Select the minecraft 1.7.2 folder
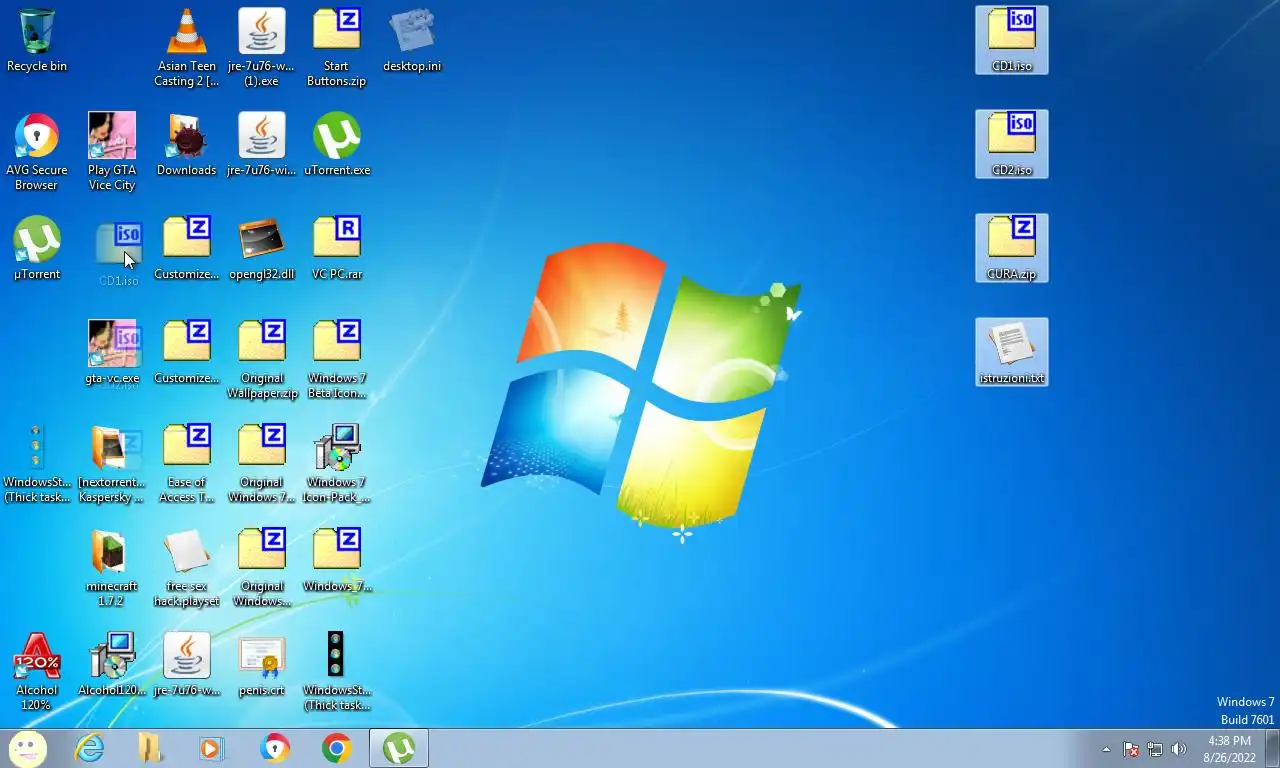The width and height of the screenshot is (1280, 768). pos(112,567)
